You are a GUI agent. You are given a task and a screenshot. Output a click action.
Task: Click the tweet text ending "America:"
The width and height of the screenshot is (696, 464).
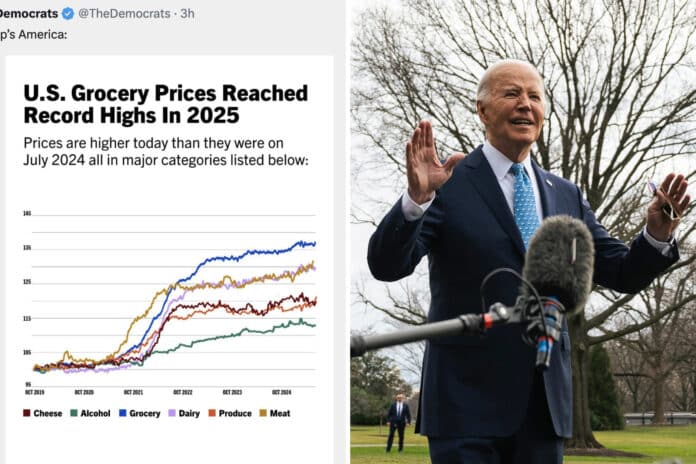(x=34, y=35)
